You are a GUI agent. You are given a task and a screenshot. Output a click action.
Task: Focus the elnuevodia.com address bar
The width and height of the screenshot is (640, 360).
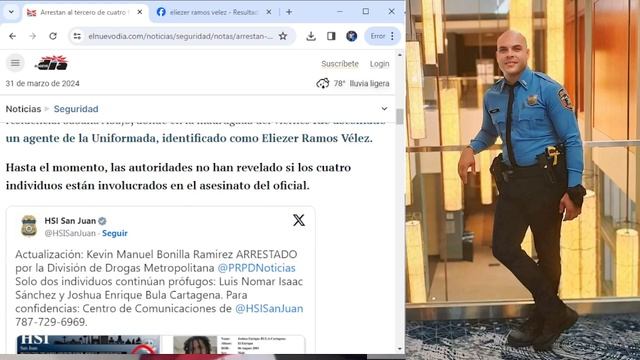pyautogui.click(x=180, y=36)
